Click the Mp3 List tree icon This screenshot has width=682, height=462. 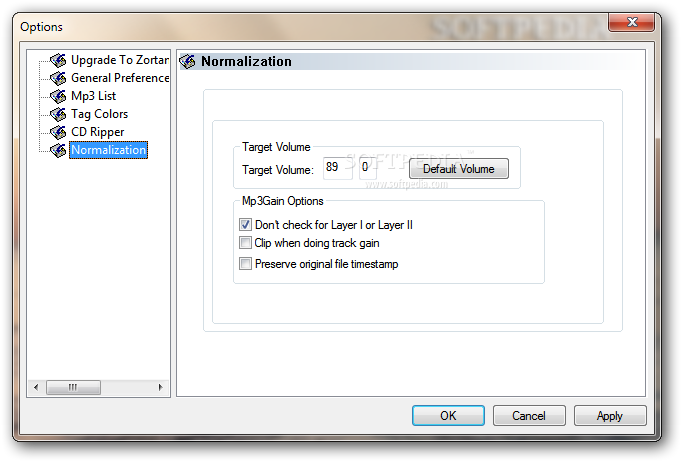[x=58, y=96]
